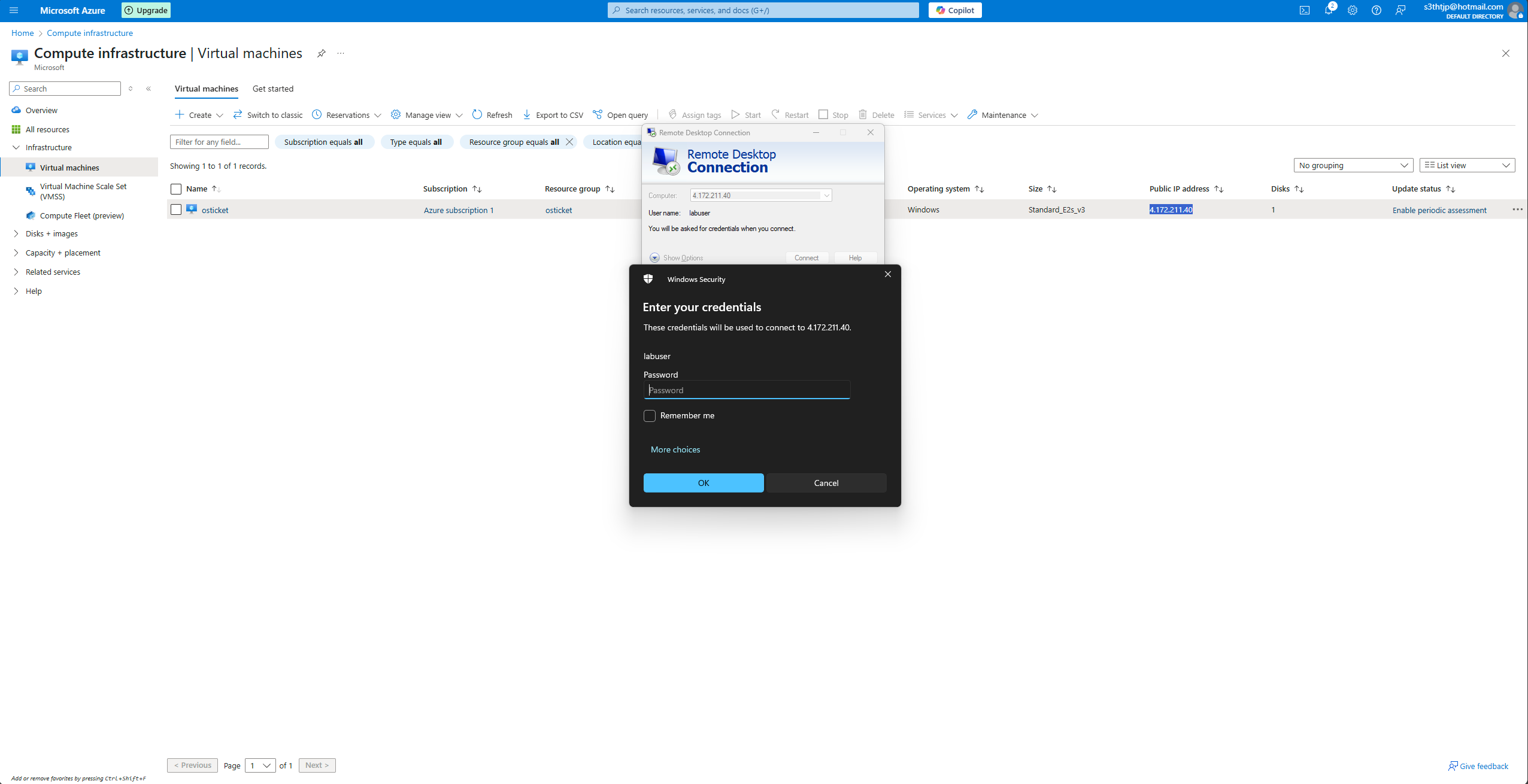The height and width of the screenshot is (784, 1528).
Task: Tick the Remember me checkbox
Action: pos(650,415)
